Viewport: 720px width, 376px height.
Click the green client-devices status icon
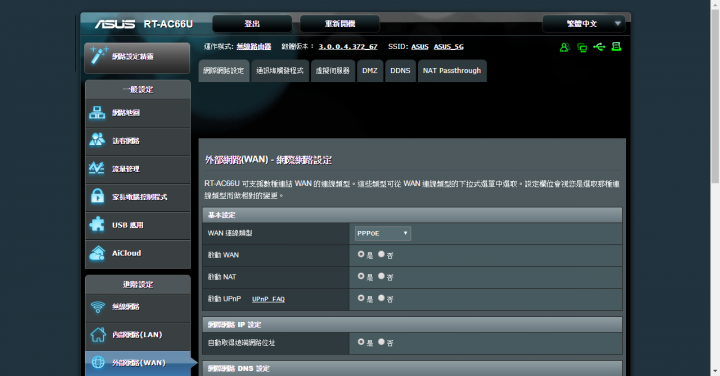pyautogui.click(x=582, y=47)
